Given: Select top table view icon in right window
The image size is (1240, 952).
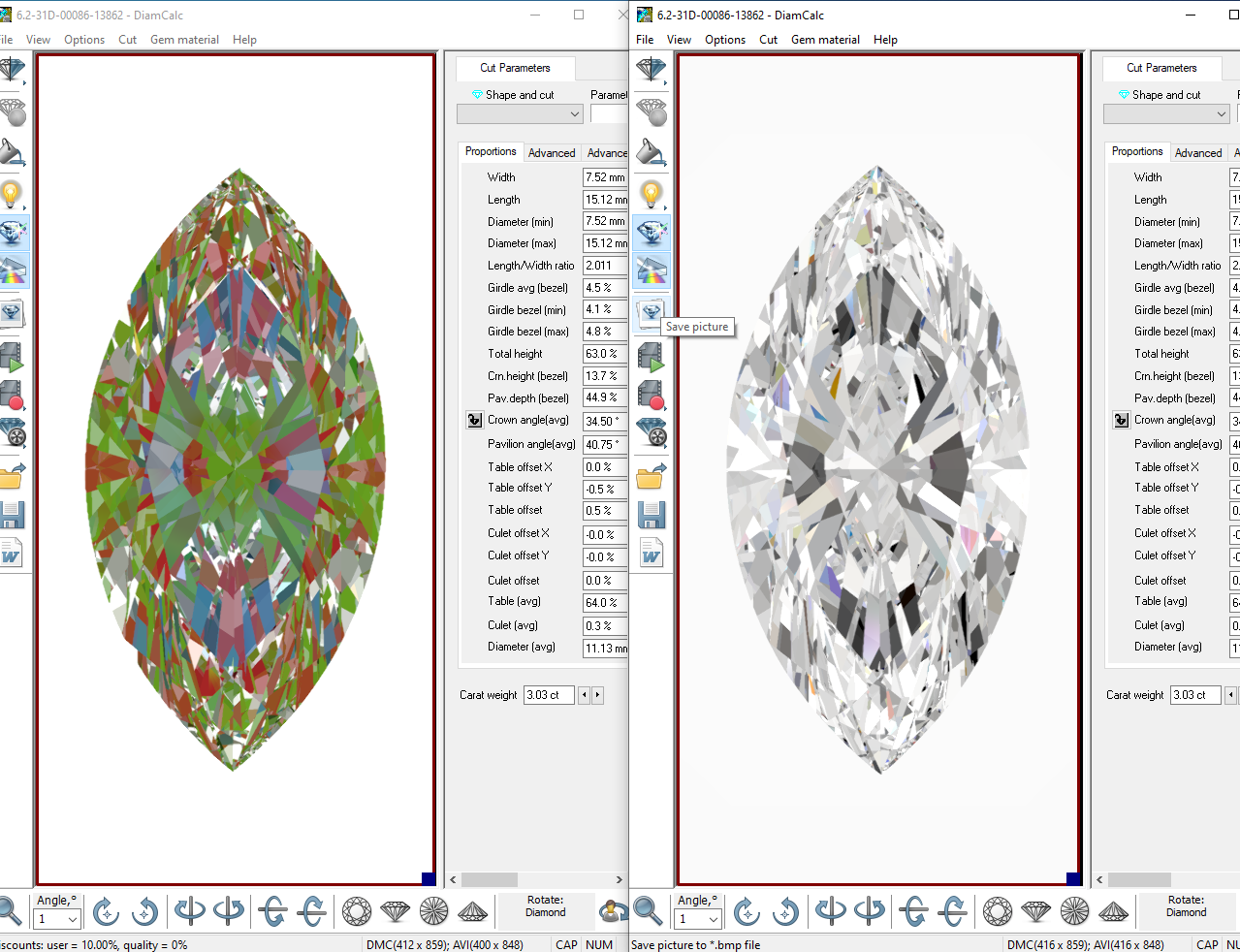Looking at the screenshot, I should (998, 911).
